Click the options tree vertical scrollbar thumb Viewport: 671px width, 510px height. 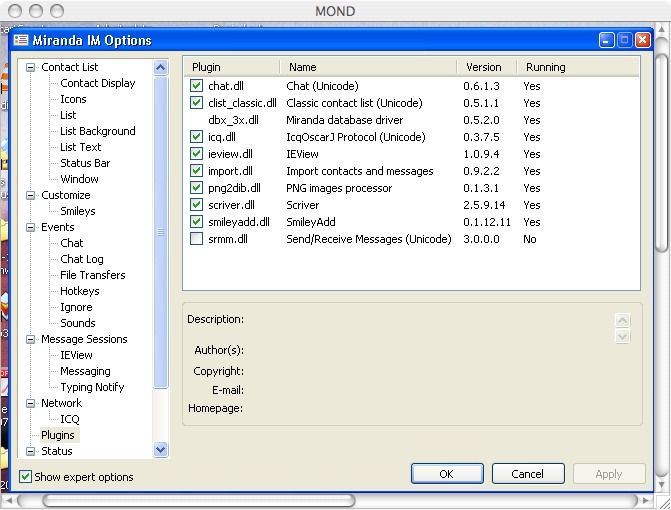161,232
